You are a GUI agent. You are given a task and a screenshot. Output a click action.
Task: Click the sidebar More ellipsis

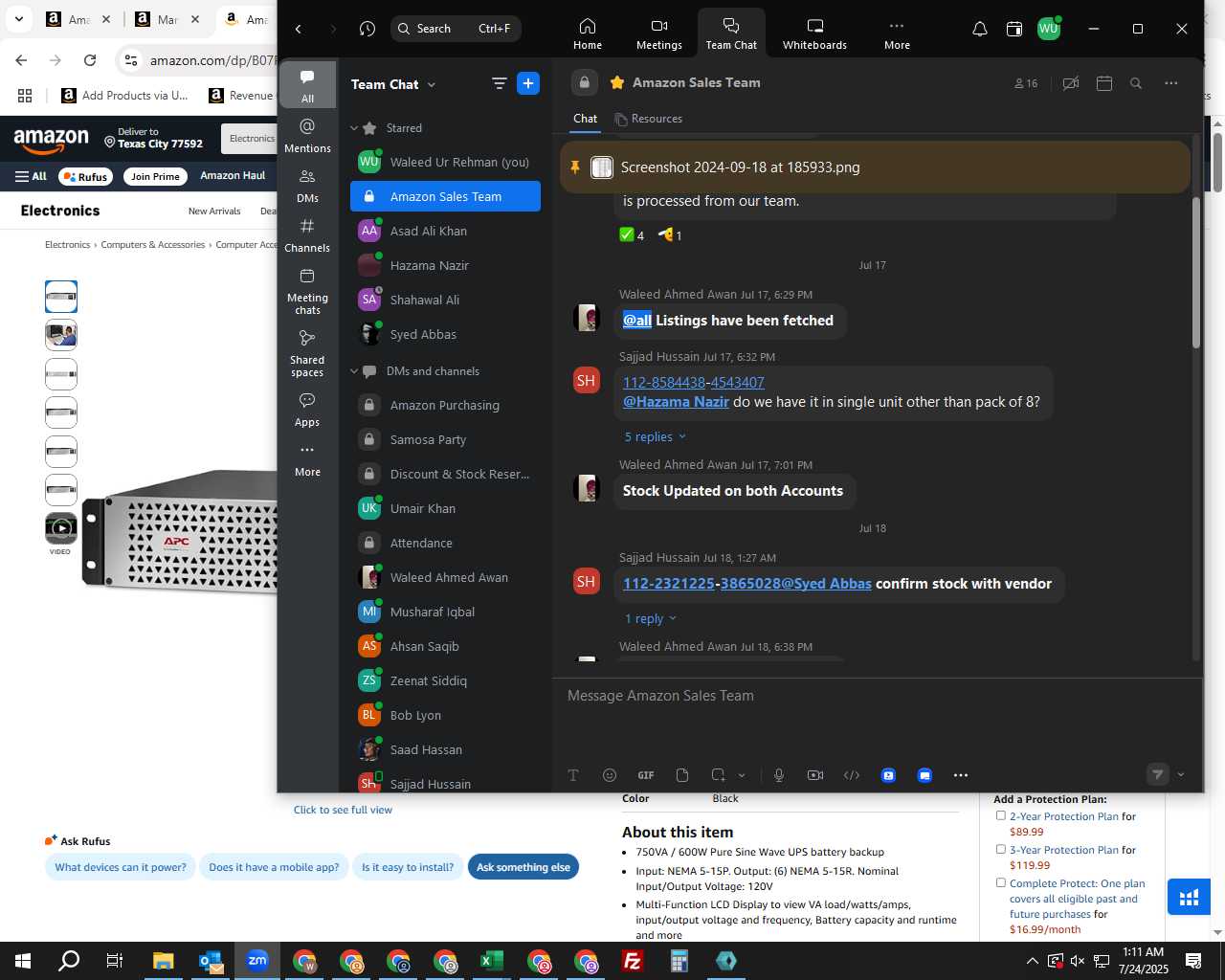307,459
